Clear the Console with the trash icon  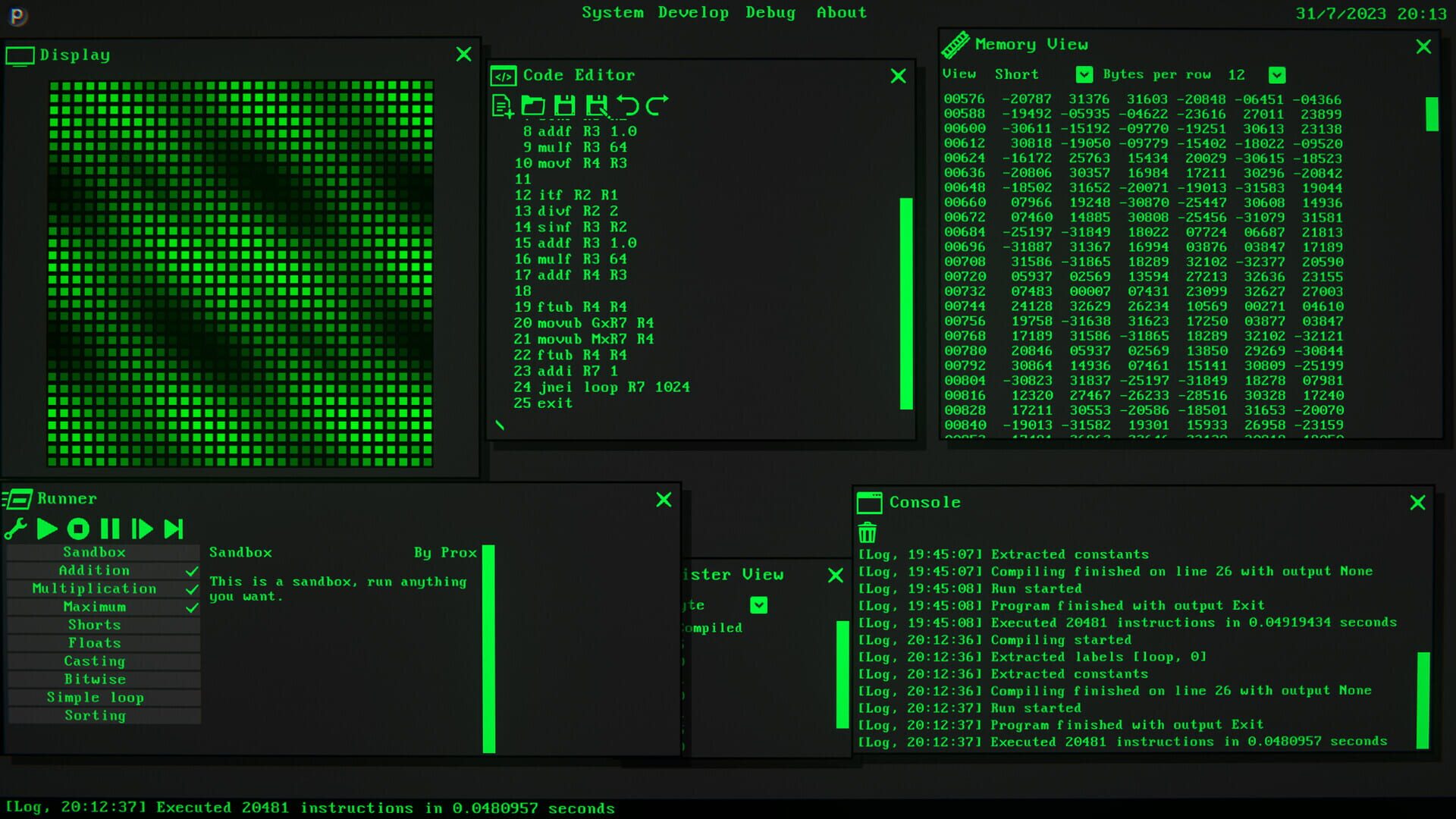[x=867, y=533]
